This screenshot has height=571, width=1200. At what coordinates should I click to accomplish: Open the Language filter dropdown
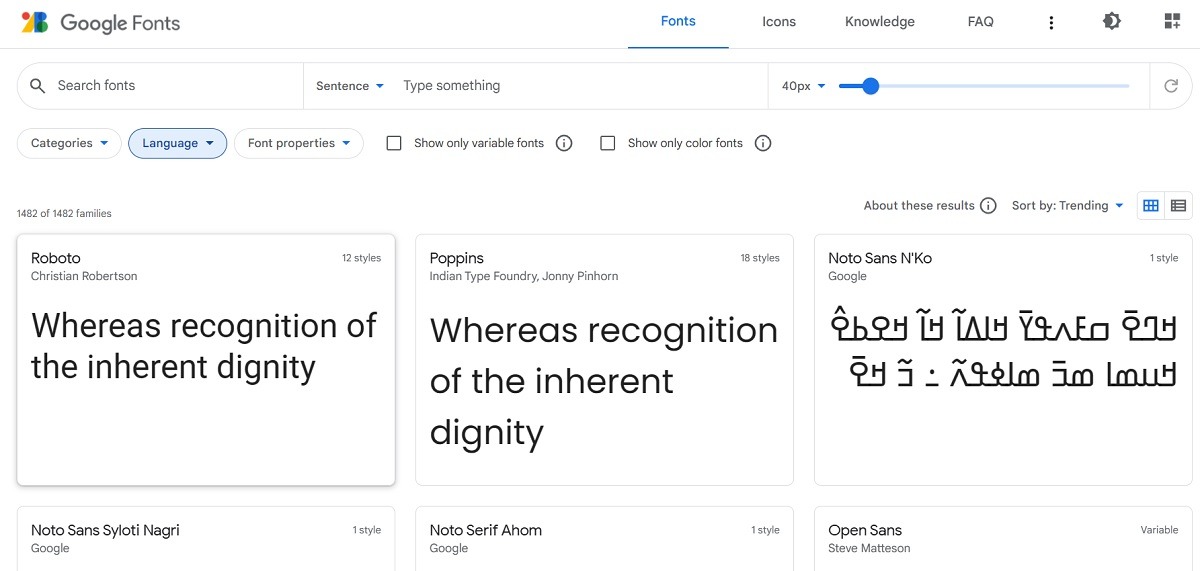(x=177, y=143)
